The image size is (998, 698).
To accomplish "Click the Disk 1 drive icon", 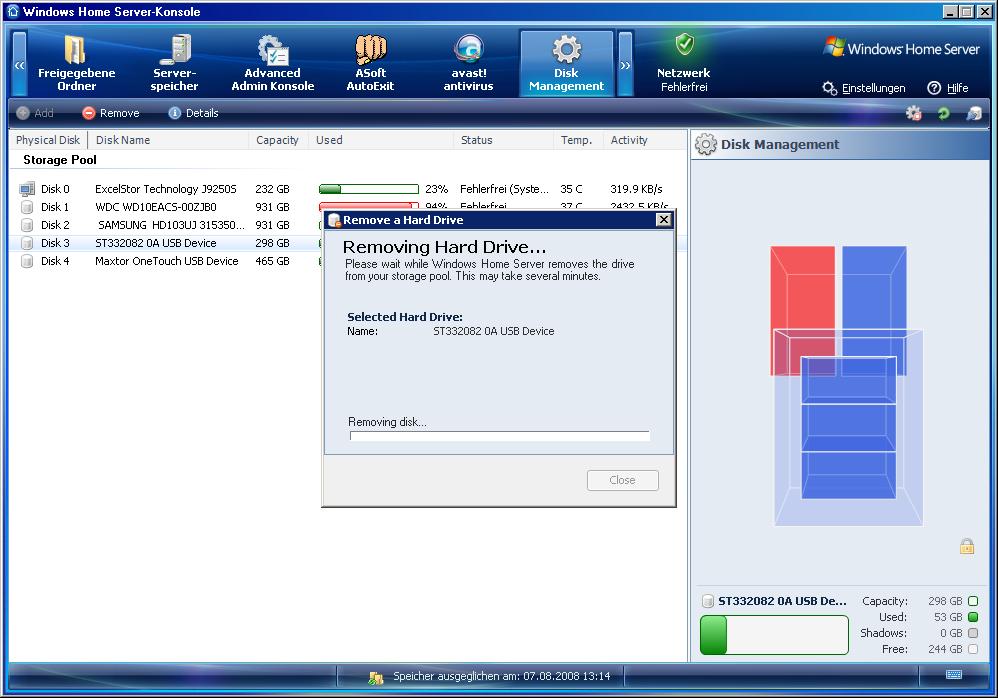I will pyautogui.click(x=27, y=207).
